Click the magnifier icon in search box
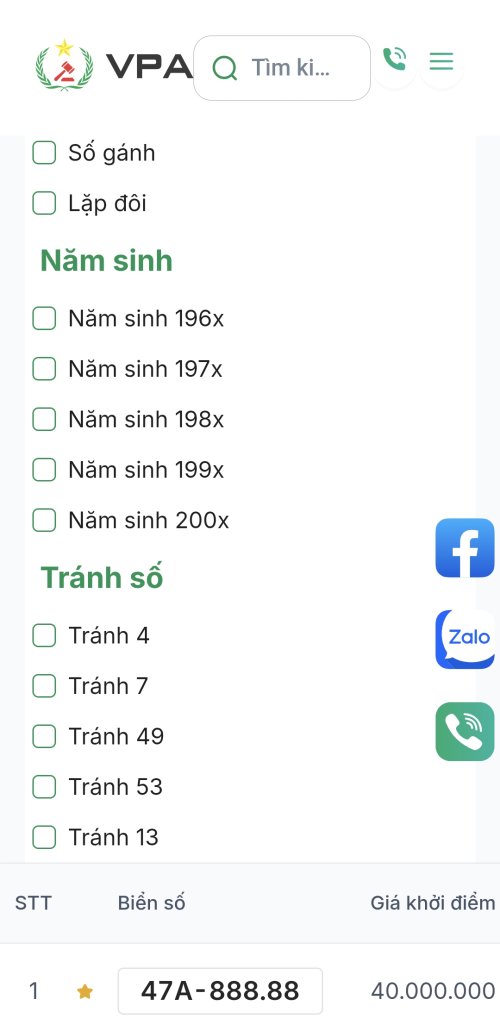 click(225, 68)
